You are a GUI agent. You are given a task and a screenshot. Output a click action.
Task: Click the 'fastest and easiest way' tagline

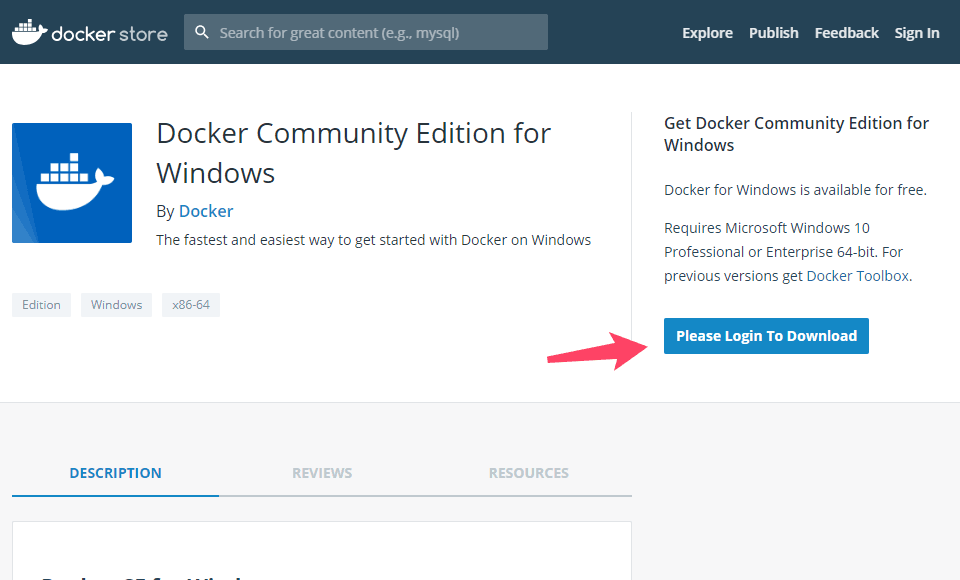tap(373, 239)
